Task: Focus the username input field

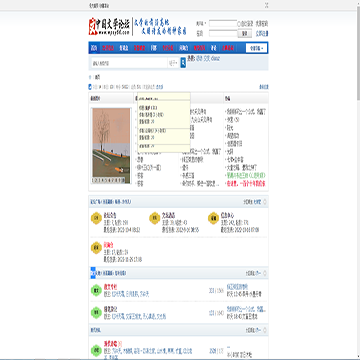Action: [x=223, y=24]
